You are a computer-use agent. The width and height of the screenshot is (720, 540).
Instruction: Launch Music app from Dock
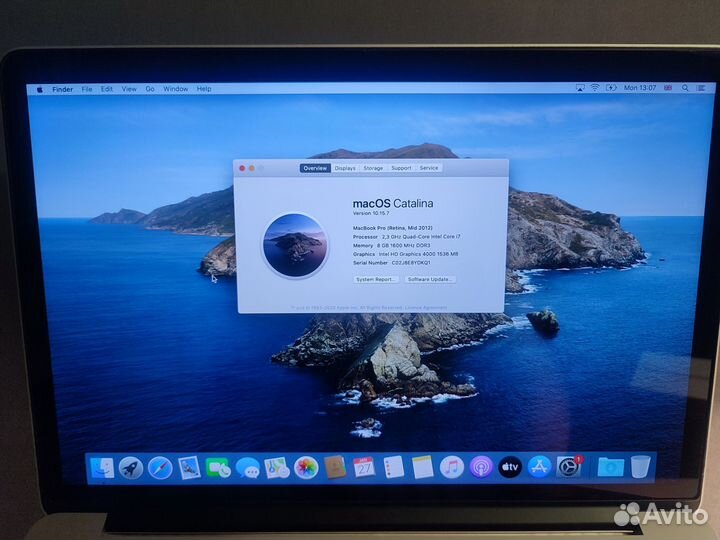(x=452, y=467)
